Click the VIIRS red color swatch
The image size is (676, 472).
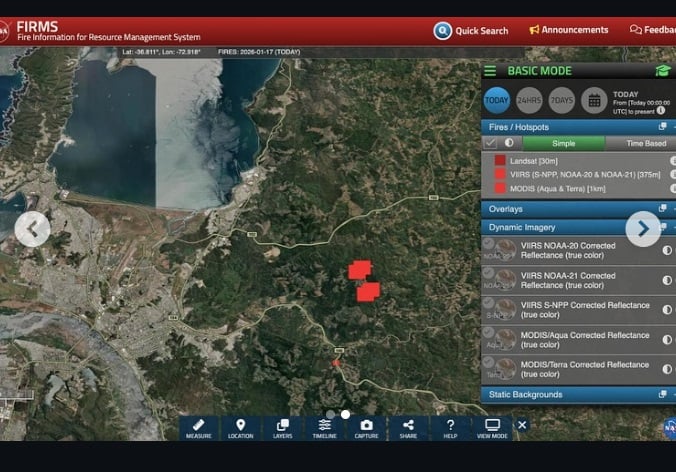[500, 174]
